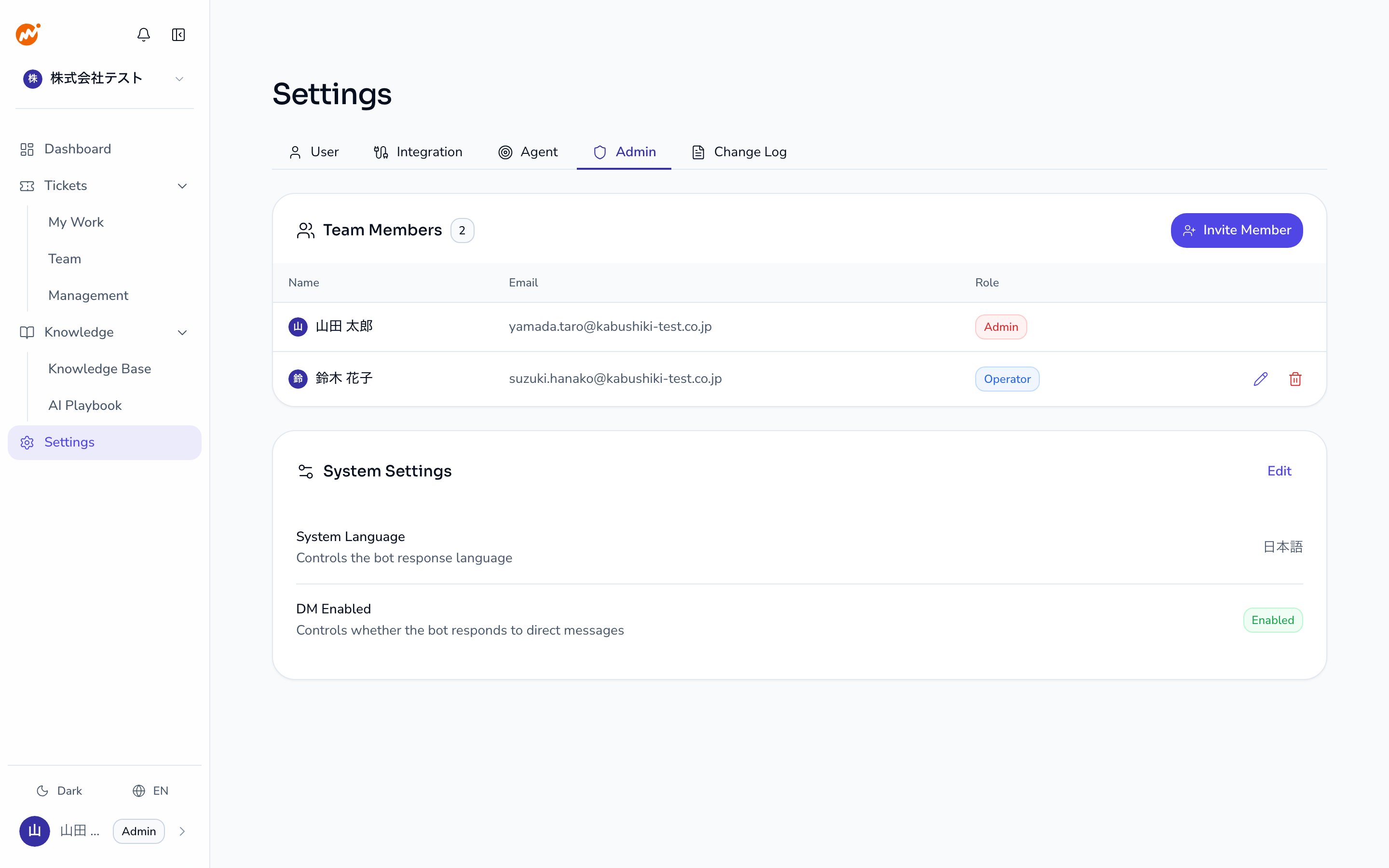The width and height of the screenshot is (1389, 868).
Task: Open the Change Log tab
Action: tap(739, 152)
